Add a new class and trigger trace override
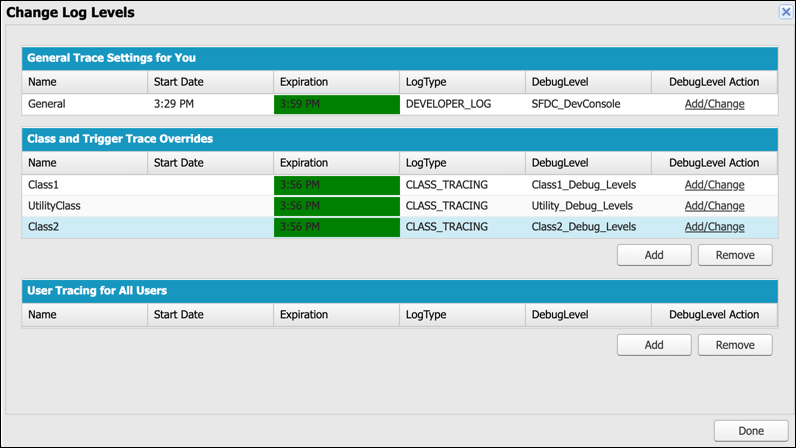This screenshot has height=448, width=796. click(x=653, y=255)
